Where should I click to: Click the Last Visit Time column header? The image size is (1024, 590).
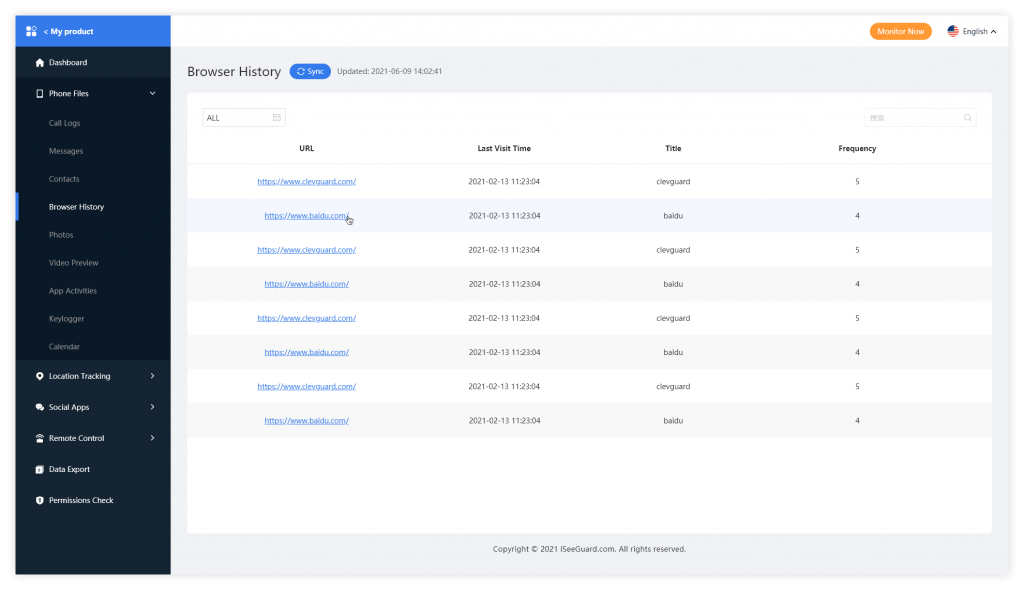pyautogui.click(x=504, y=148)
